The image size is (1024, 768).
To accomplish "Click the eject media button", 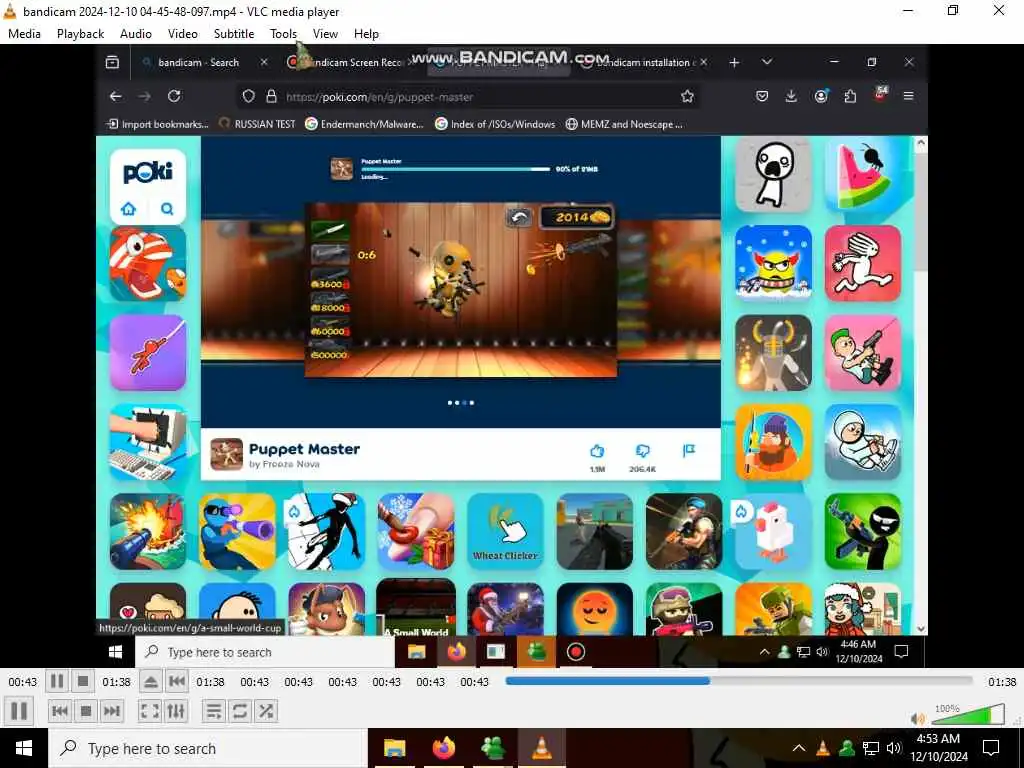I will point(150,682).
